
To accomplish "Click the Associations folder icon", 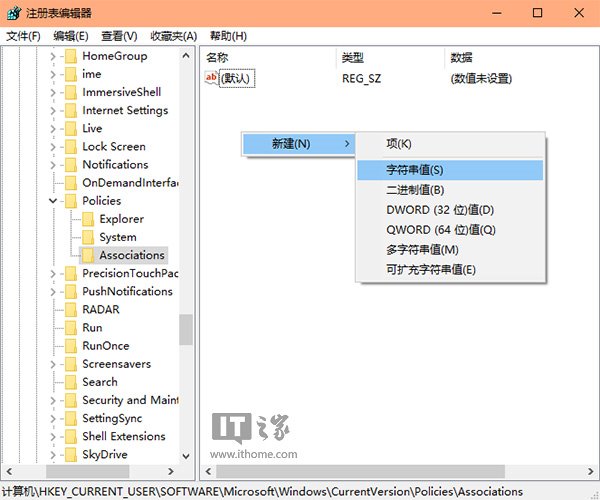I will [88, 256].
